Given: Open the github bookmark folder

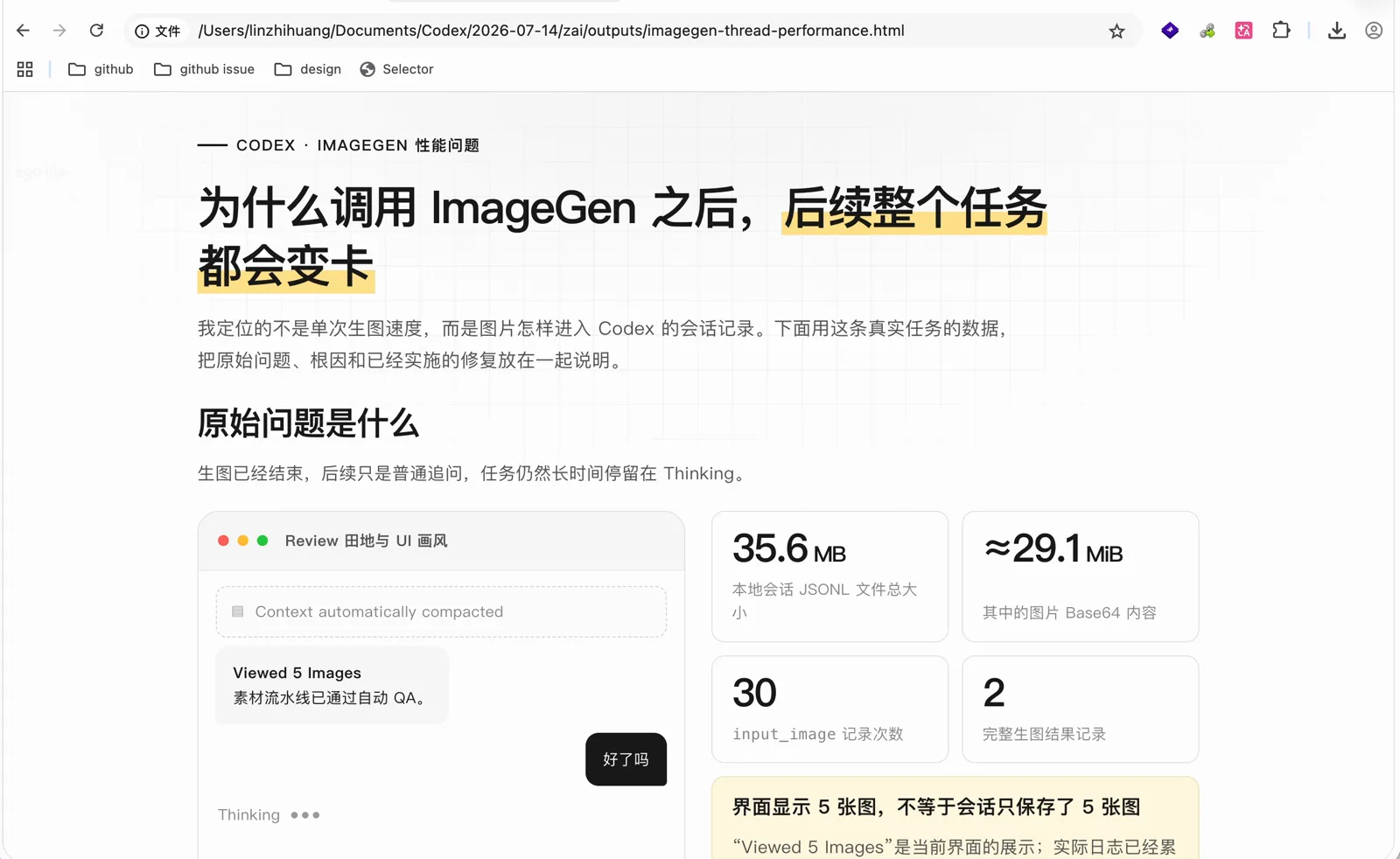Looking at the screenshot, I should pyautogui.click(x=101, y=69).
